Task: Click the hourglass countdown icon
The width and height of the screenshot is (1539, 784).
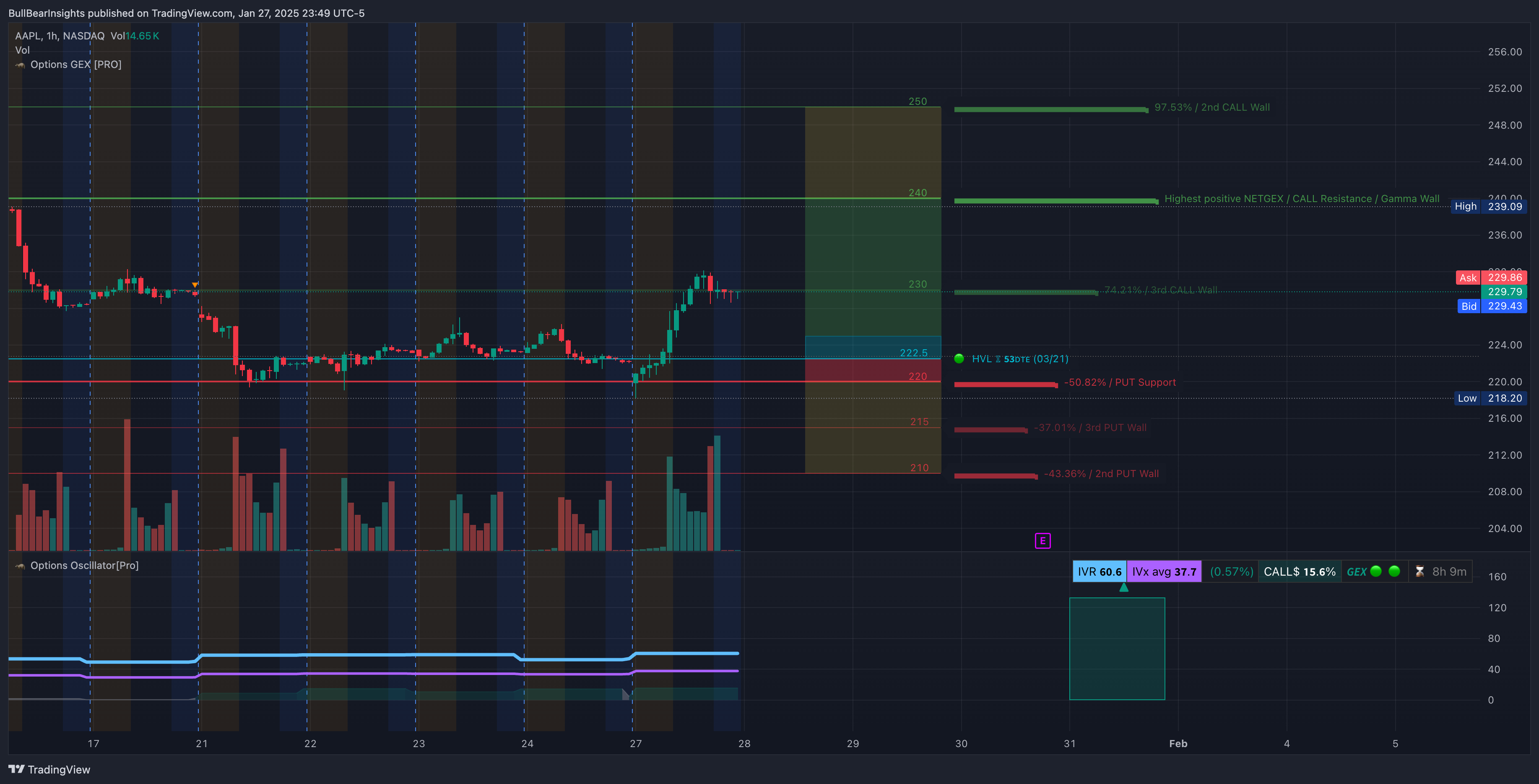Action: pyautogui.click(x=1419, y=571)
